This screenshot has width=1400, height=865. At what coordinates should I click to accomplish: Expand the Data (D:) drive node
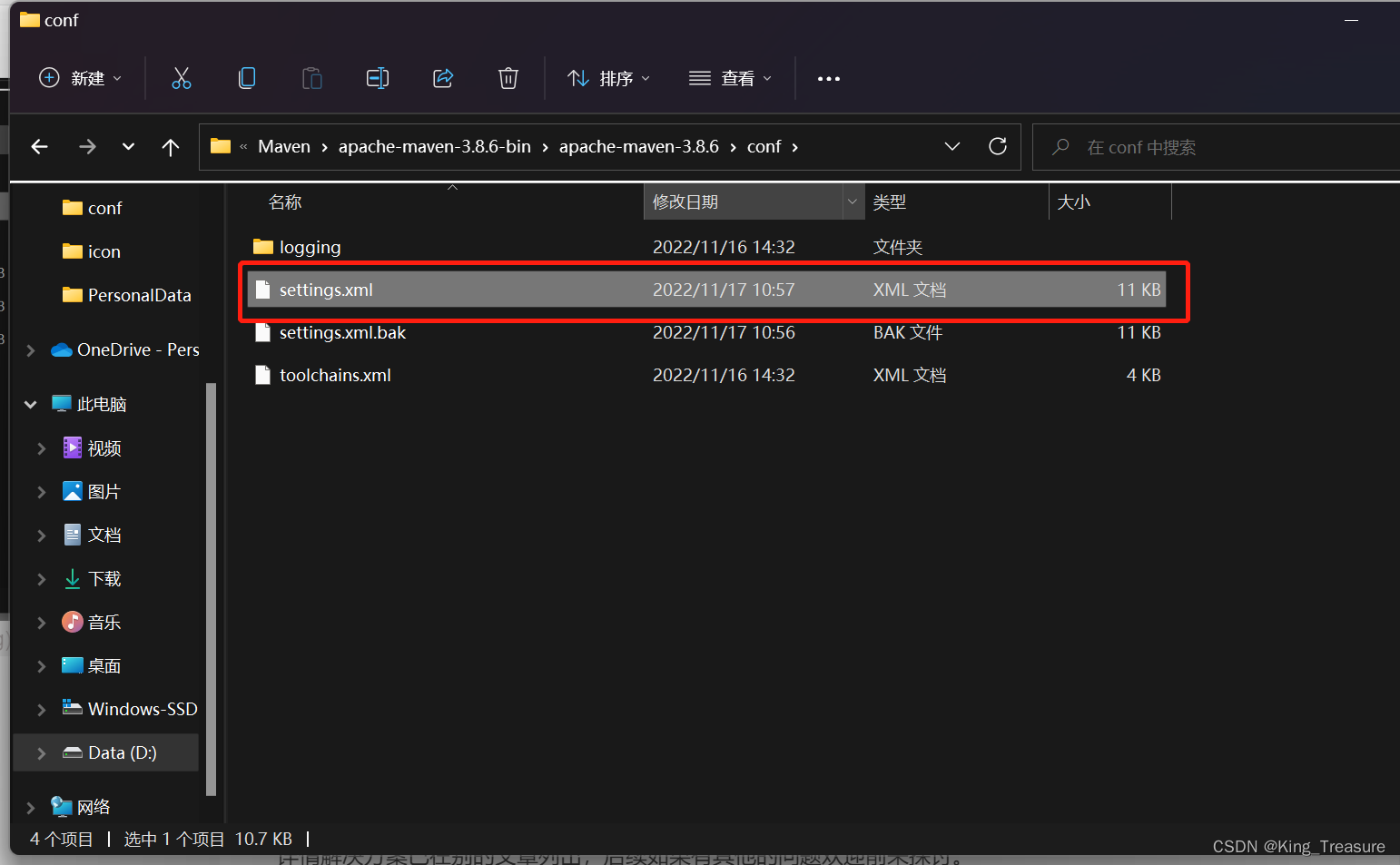click(x=41, y=753)
